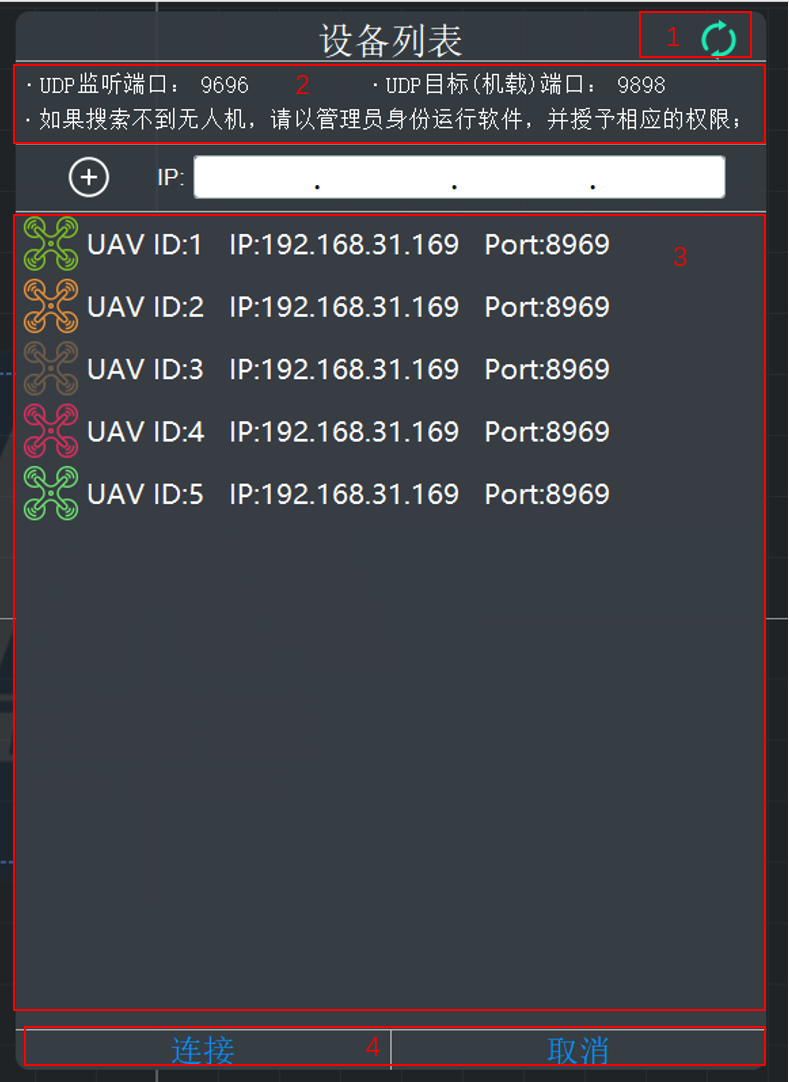Click the plus icon to add IP
This screenshot has width=789, height=1082.
[x=89, y=177]
